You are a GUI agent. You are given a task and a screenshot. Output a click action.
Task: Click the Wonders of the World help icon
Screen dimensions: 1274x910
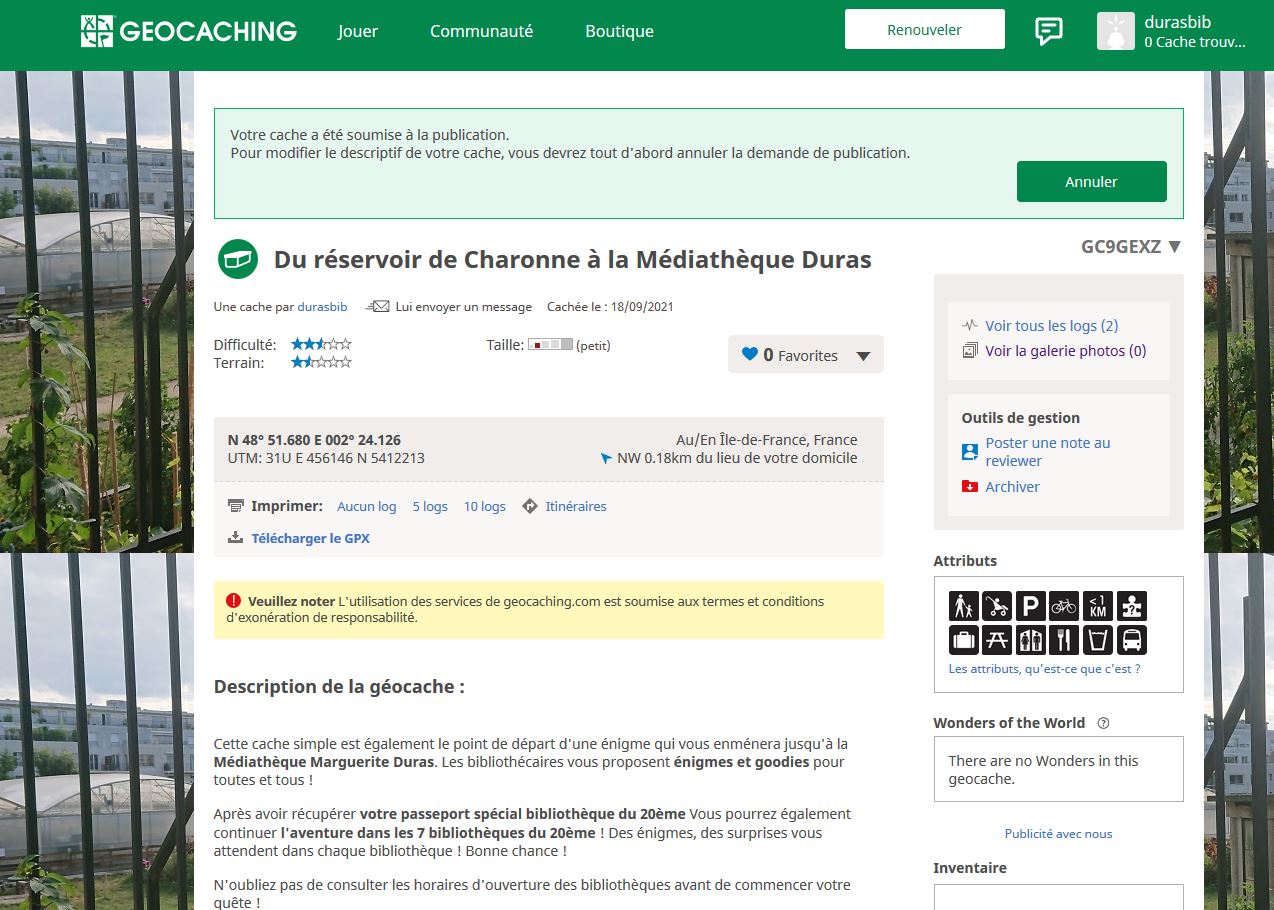click(1104, 723)
